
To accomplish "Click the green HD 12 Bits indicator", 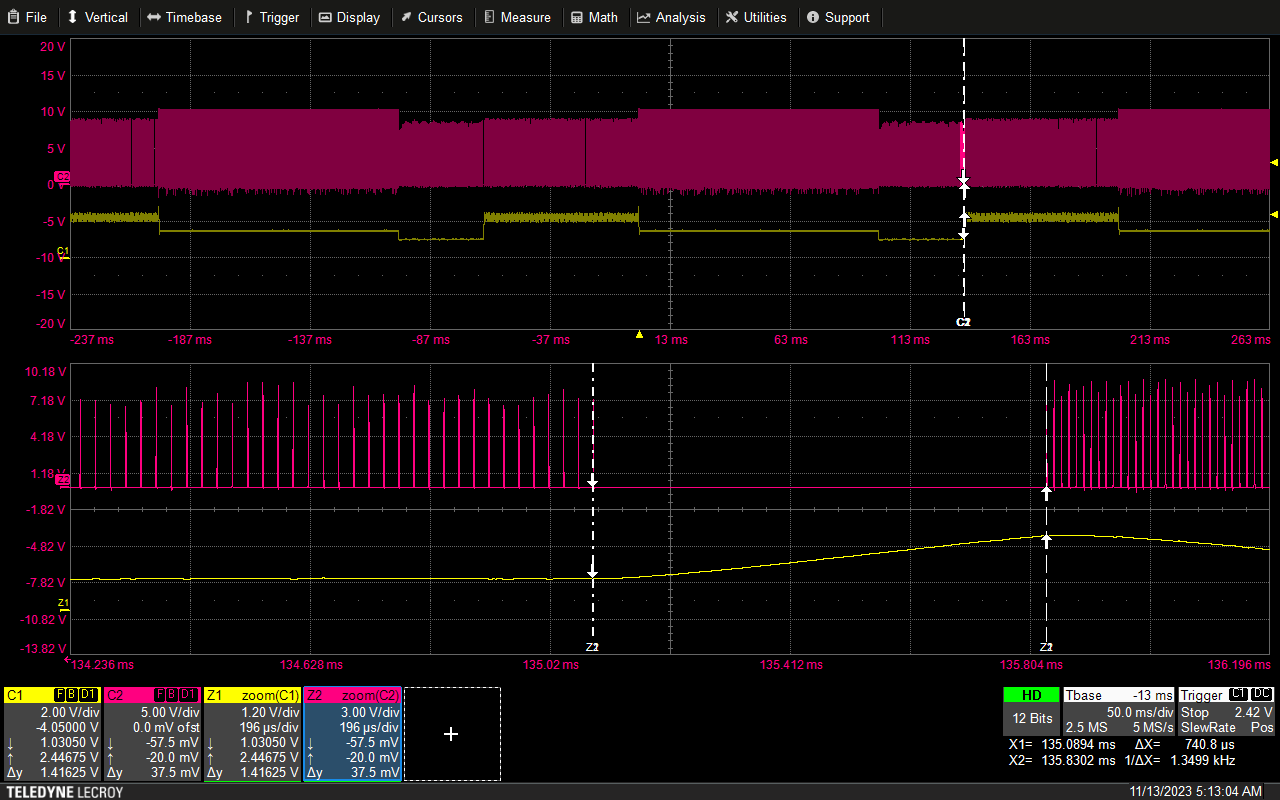I will click(1030, 711).
